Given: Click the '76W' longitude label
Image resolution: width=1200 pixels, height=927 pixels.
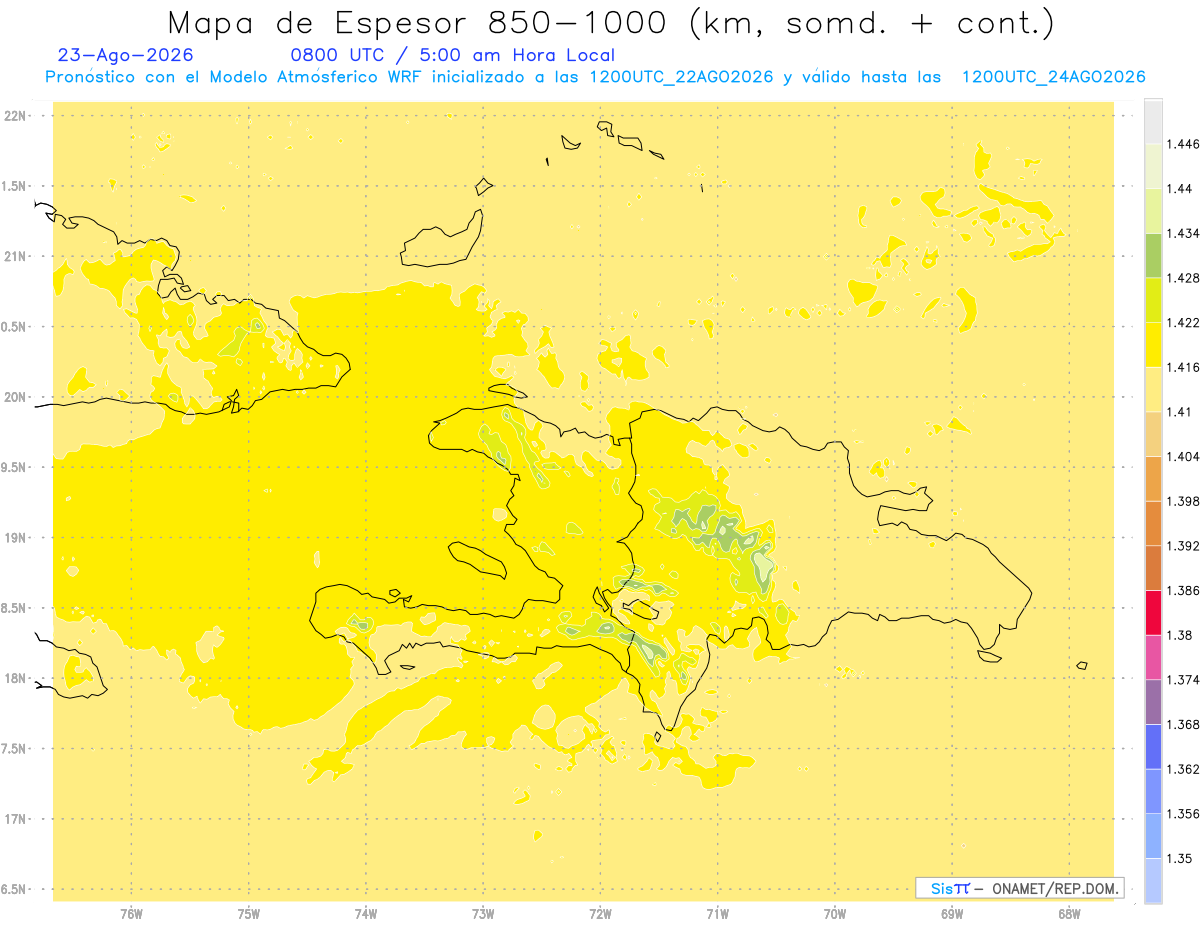Looking at the screenshot, I should pyautogui.click(x=131, y=913).
